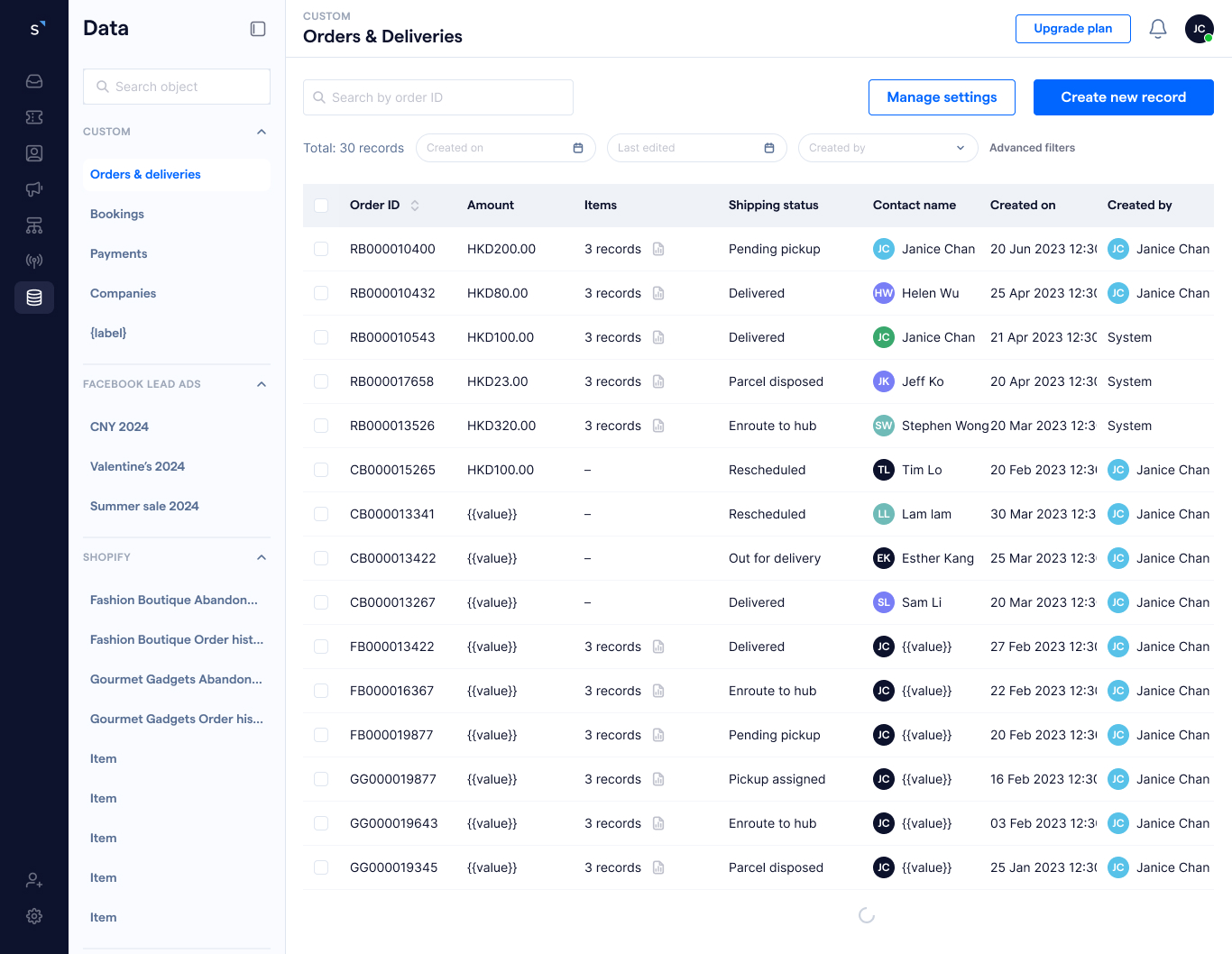Open records document icon for FB000013422
Image resolution: width=1232 pixels, height=954 pixels.
pos(658,647)
